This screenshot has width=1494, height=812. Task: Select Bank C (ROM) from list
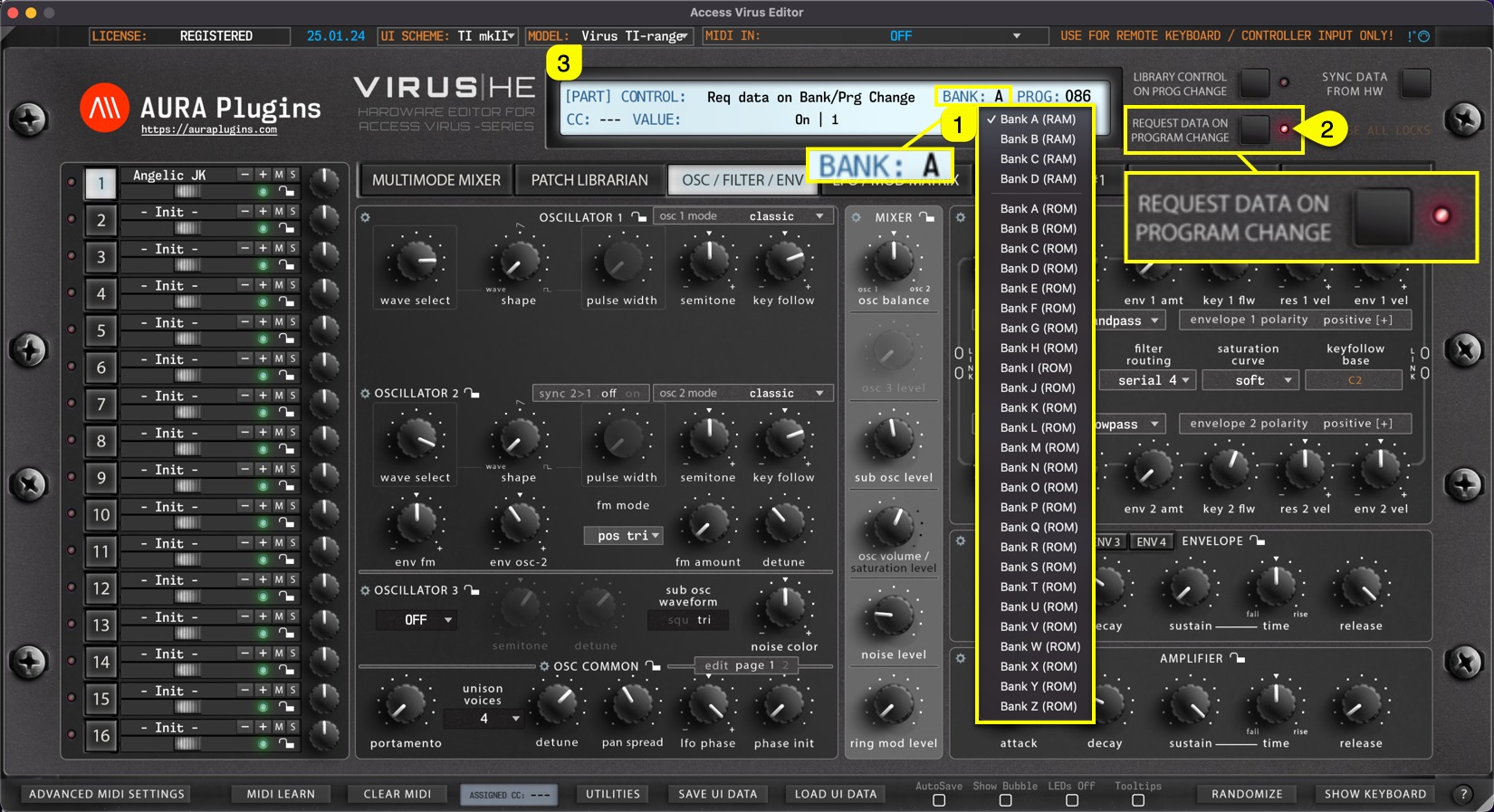(x=1038, y=249)
